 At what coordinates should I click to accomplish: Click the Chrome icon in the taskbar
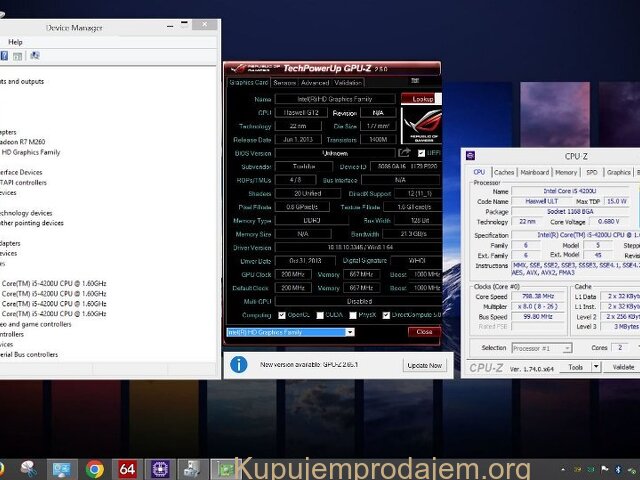pos(94,468)
